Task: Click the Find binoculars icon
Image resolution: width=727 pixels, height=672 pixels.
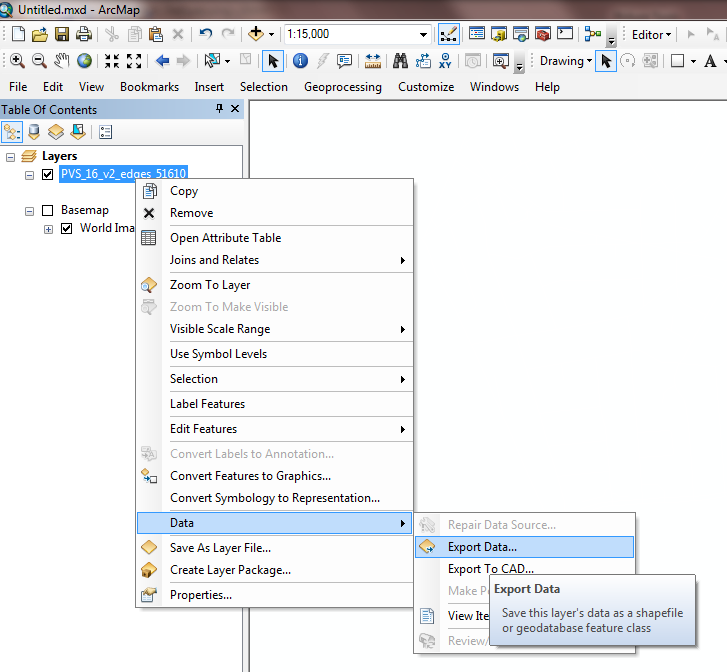Action: tap(400, 61)
